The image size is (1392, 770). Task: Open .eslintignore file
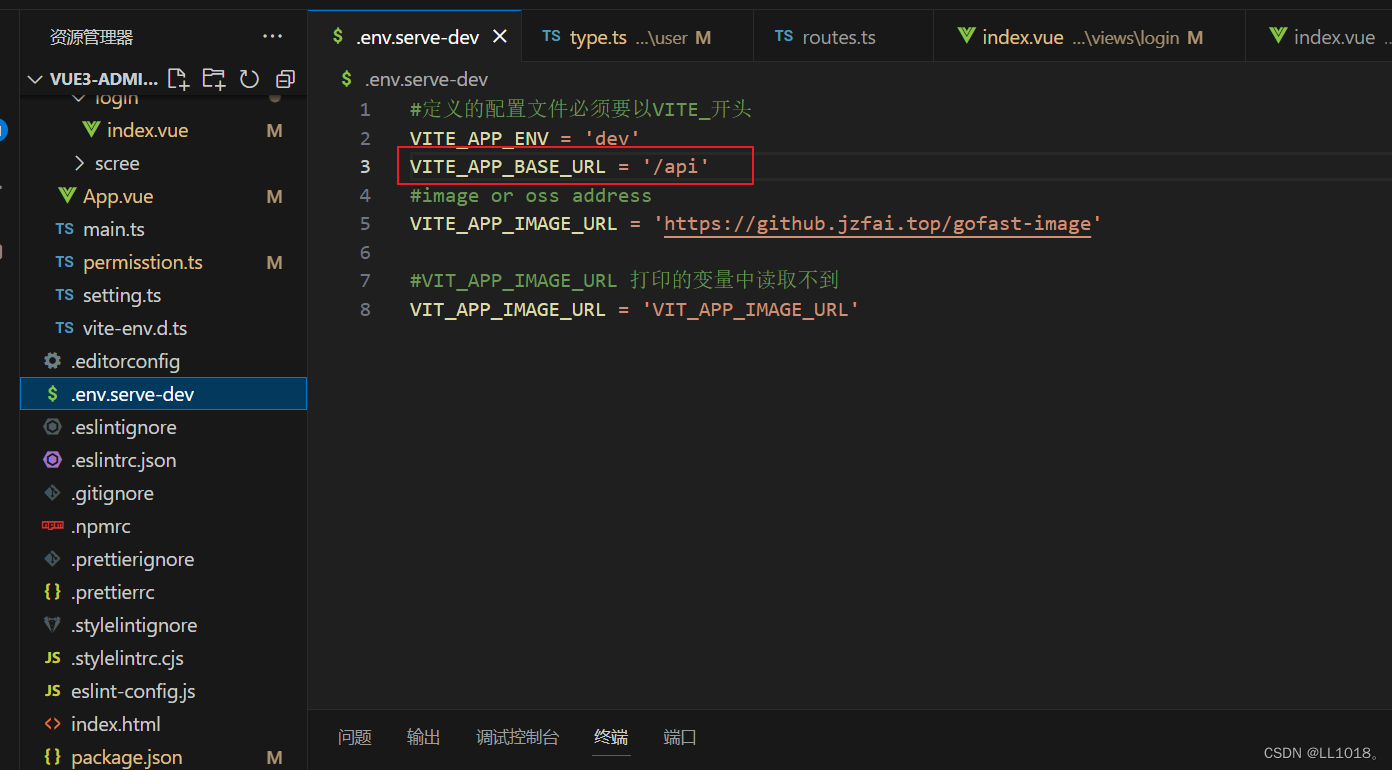click(123, 427)
